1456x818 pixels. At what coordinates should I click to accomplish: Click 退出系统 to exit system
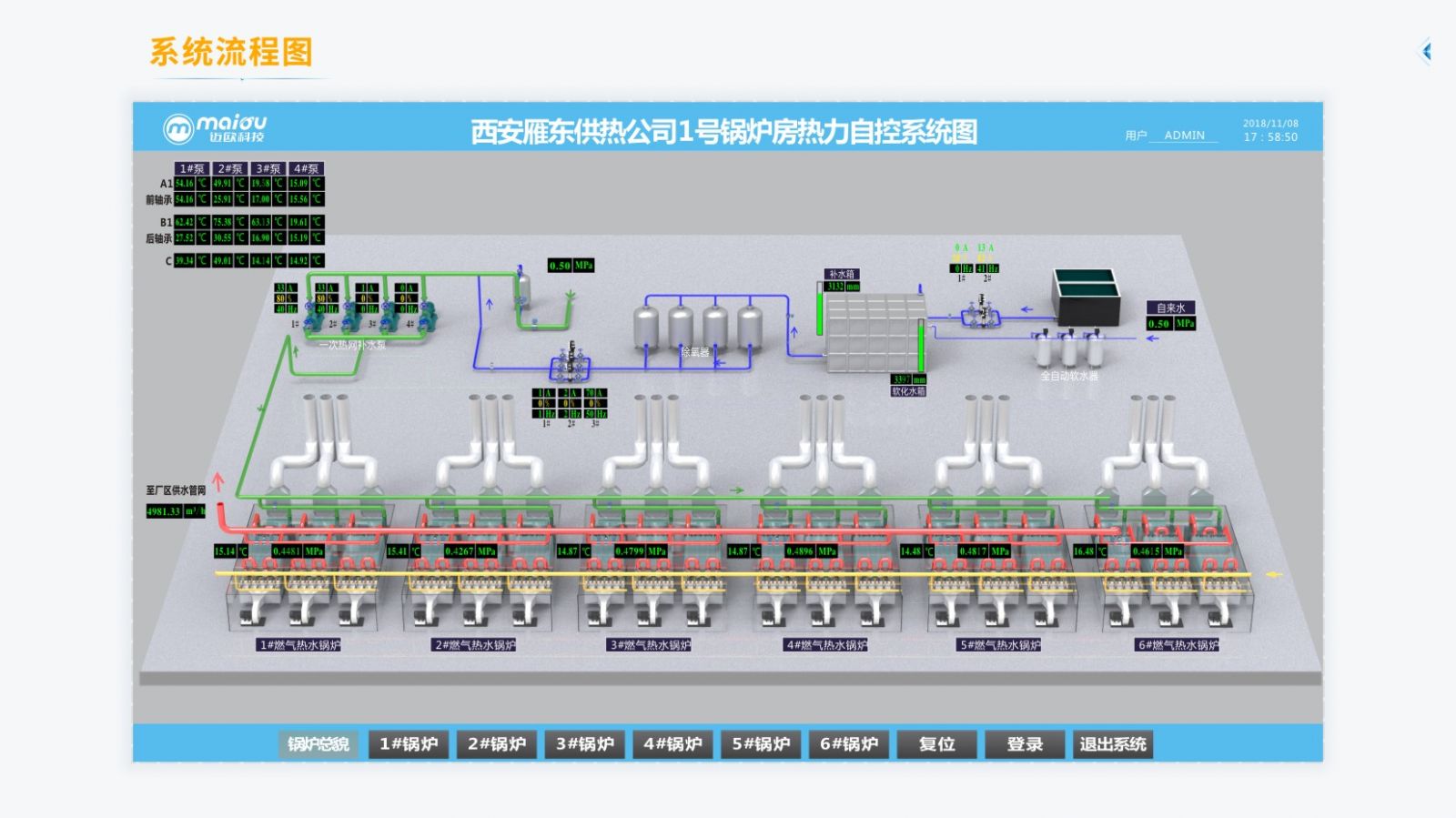pos(1113,744)
